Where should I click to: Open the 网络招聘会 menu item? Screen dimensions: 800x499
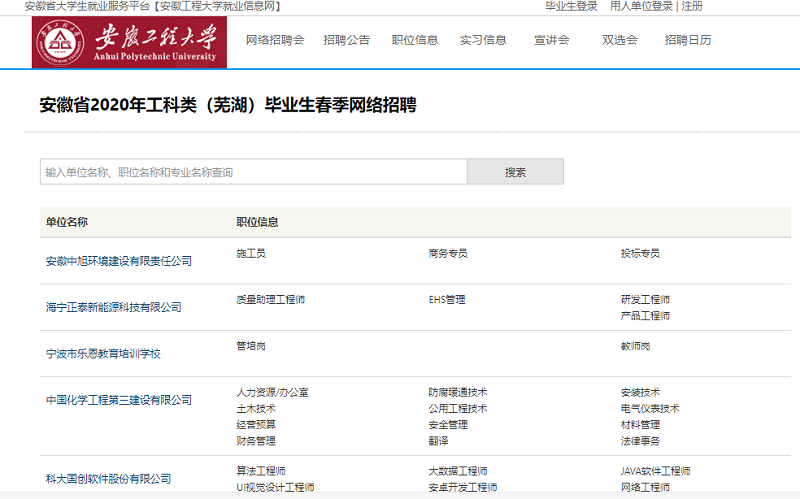click(x=275, y=41)
